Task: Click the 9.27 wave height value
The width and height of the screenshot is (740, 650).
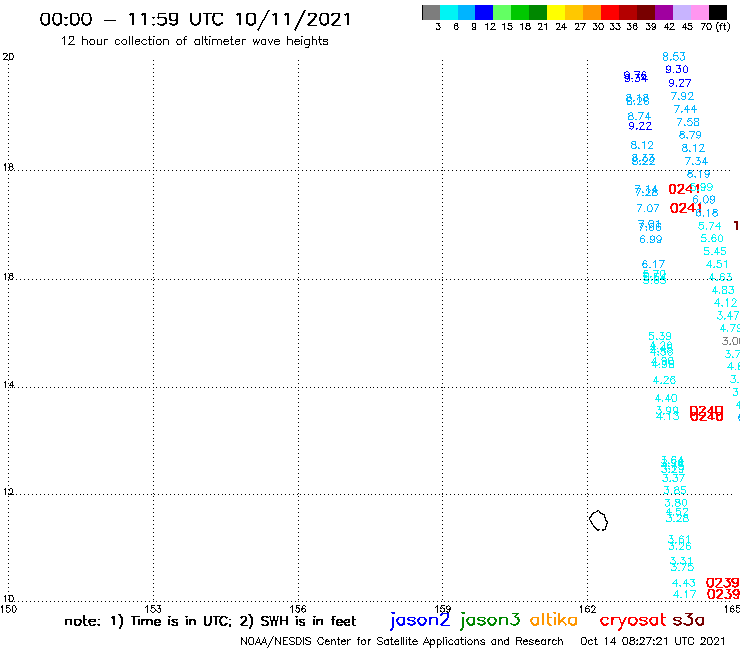Action: tap(680, 83)
